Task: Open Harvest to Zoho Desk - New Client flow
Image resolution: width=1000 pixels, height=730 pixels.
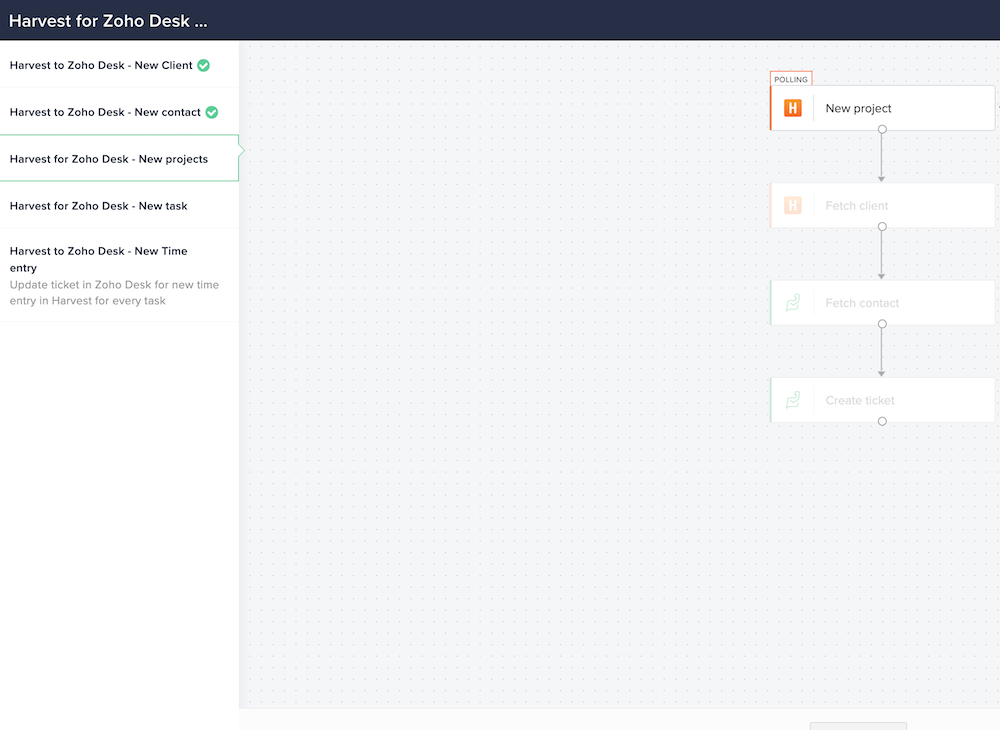Action: click(x=119, y=65)
